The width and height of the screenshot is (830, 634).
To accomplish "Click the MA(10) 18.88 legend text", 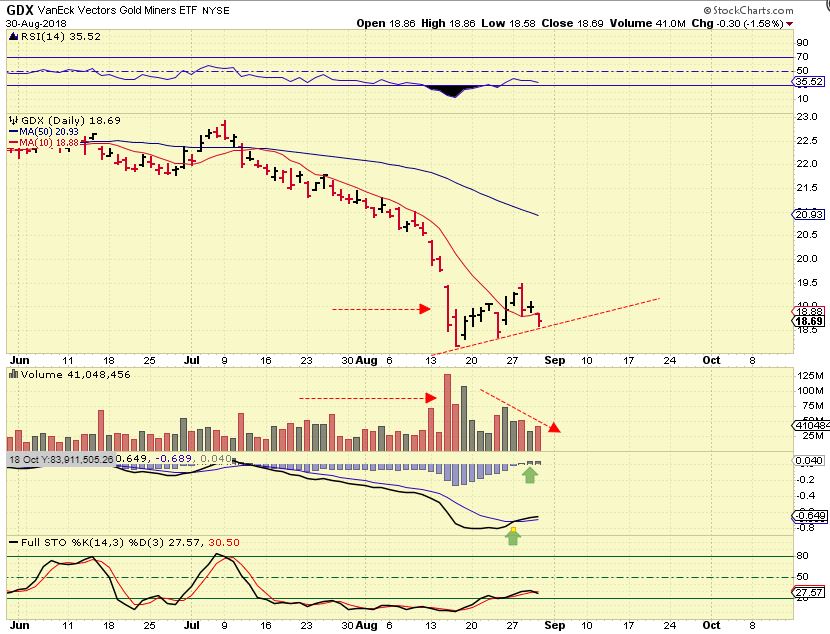I will coord(49,143).
